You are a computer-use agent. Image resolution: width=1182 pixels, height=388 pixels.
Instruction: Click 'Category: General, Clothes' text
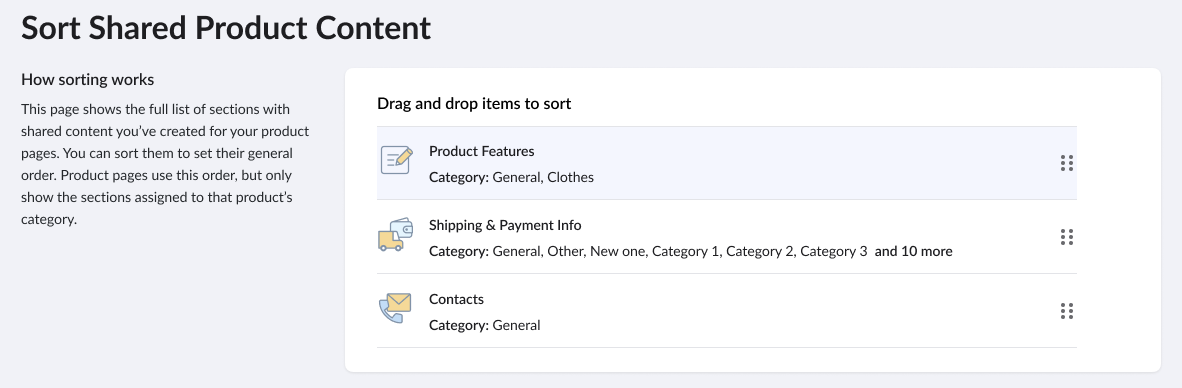[511, 177]
